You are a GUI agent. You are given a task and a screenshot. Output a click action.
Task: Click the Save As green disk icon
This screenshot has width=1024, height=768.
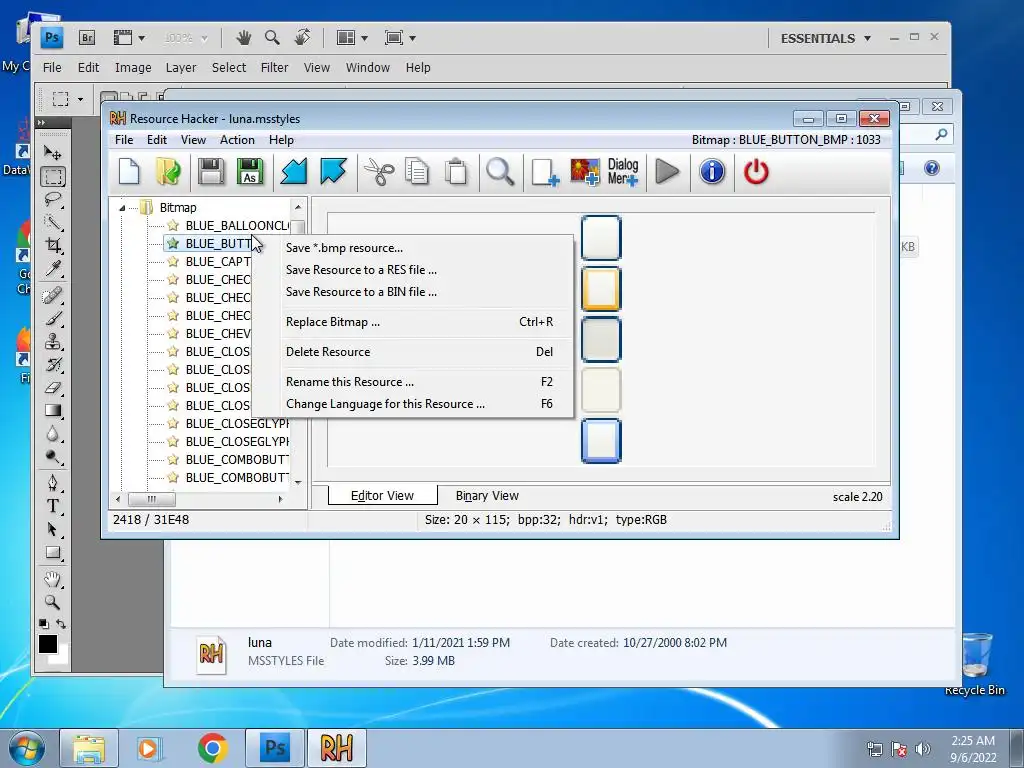tap(250, 172)
